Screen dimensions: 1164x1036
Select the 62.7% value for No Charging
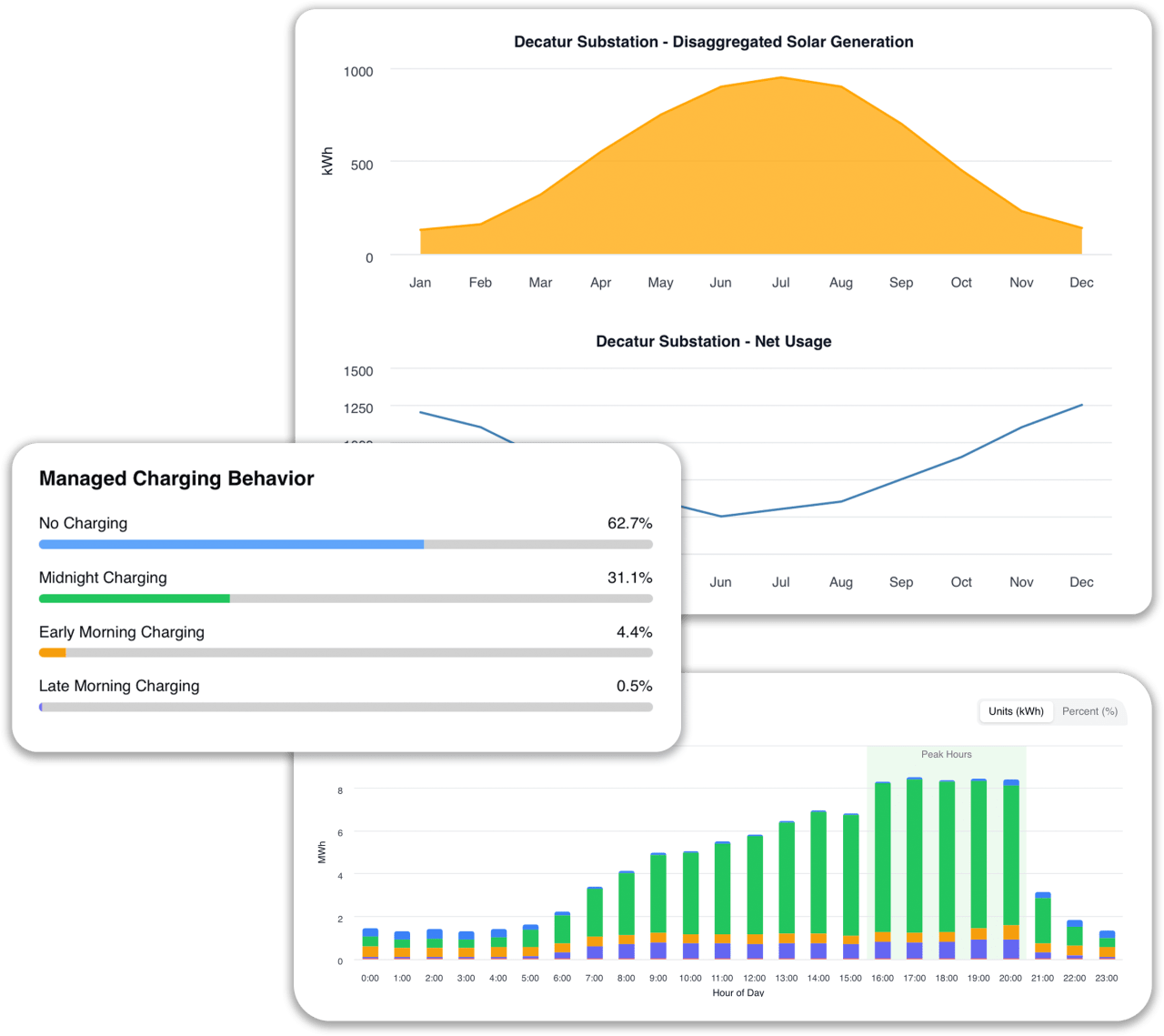pos(629,523)
